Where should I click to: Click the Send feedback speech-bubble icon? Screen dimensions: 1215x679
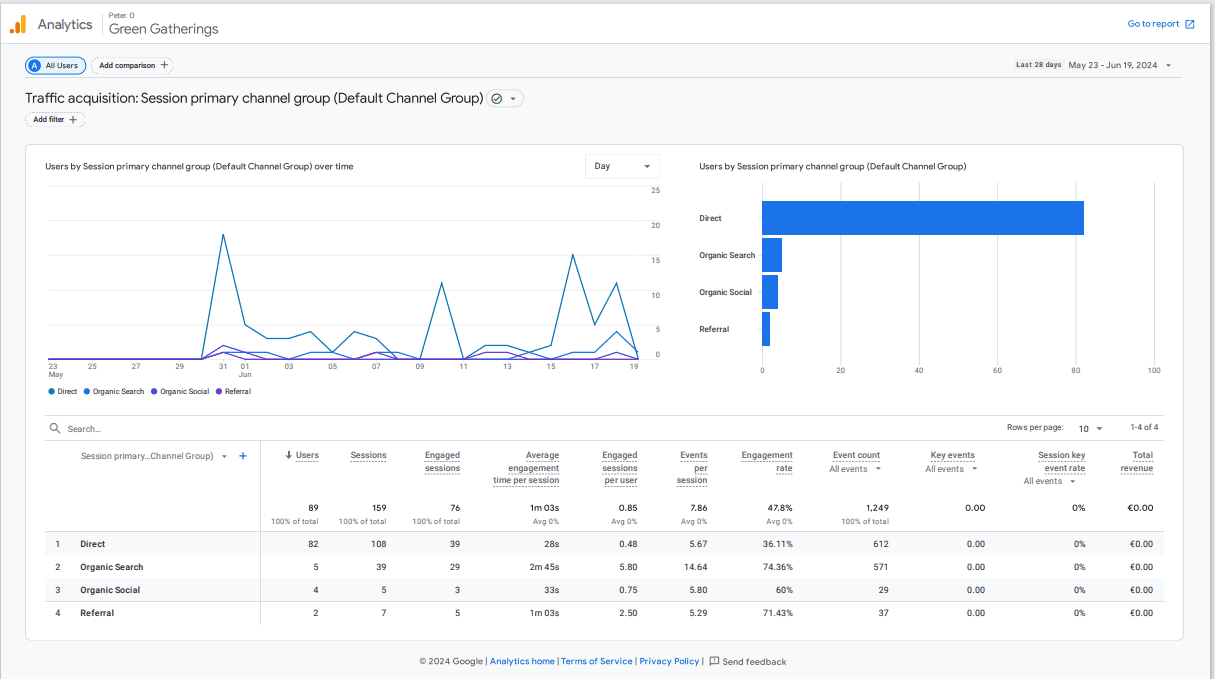pyautogui.click(x=714, y=661)
